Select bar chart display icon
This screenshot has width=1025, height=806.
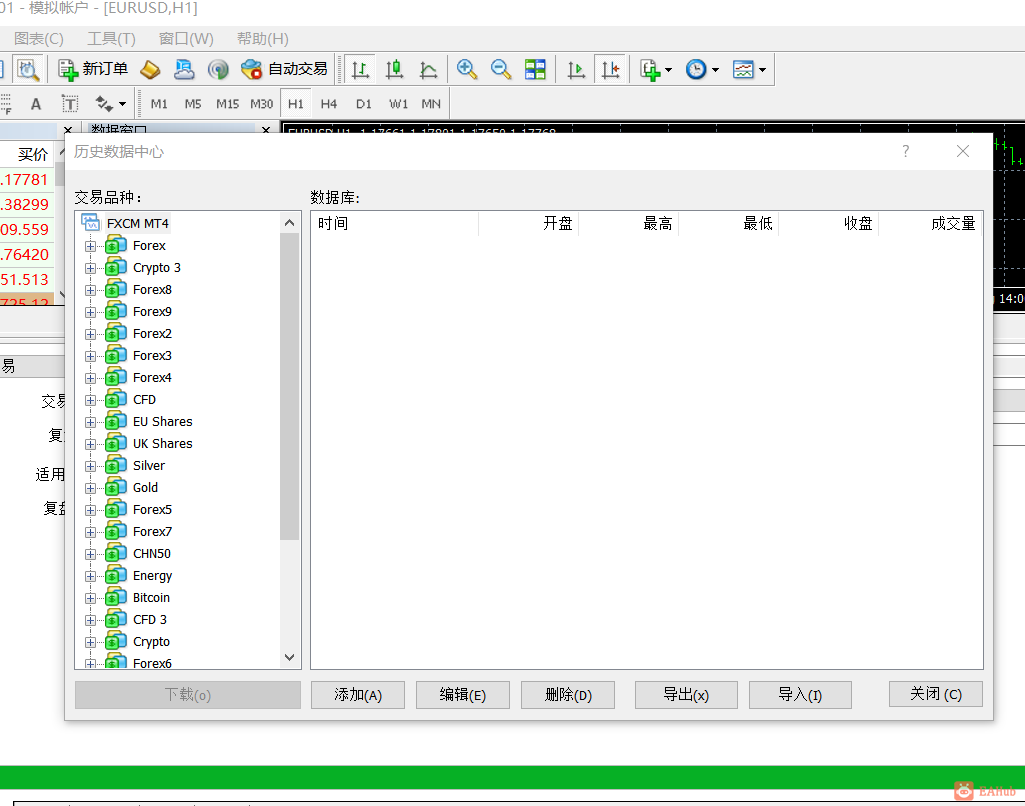coord(360,69)
